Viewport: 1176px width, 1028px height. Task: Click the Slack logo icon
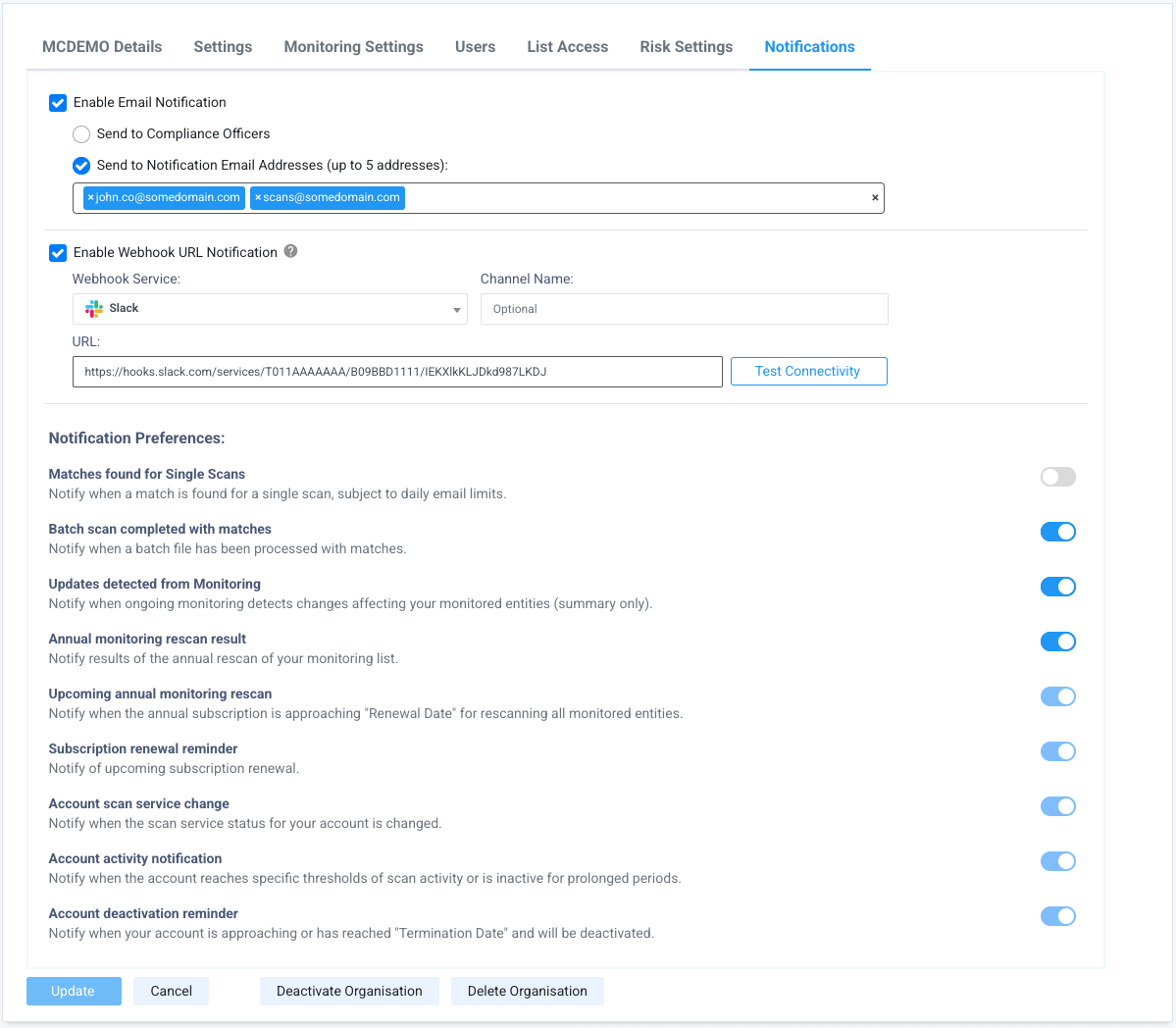pyautogui.click(x=94, y=309)
